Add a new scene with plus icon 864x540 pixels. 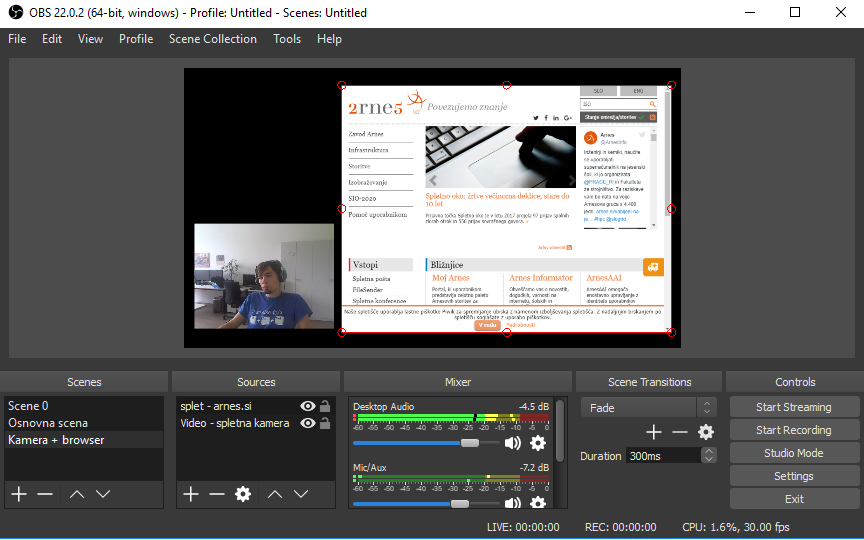point(19,494)
